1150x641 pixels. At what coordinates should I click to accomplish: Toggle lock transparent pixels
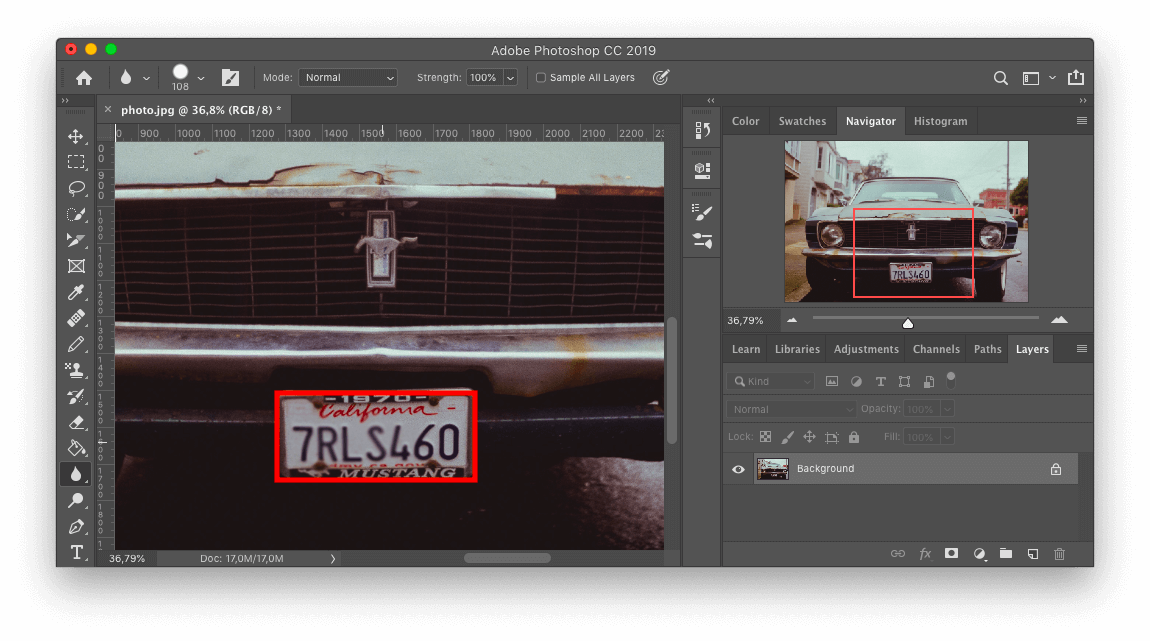[x=766, y=437]
